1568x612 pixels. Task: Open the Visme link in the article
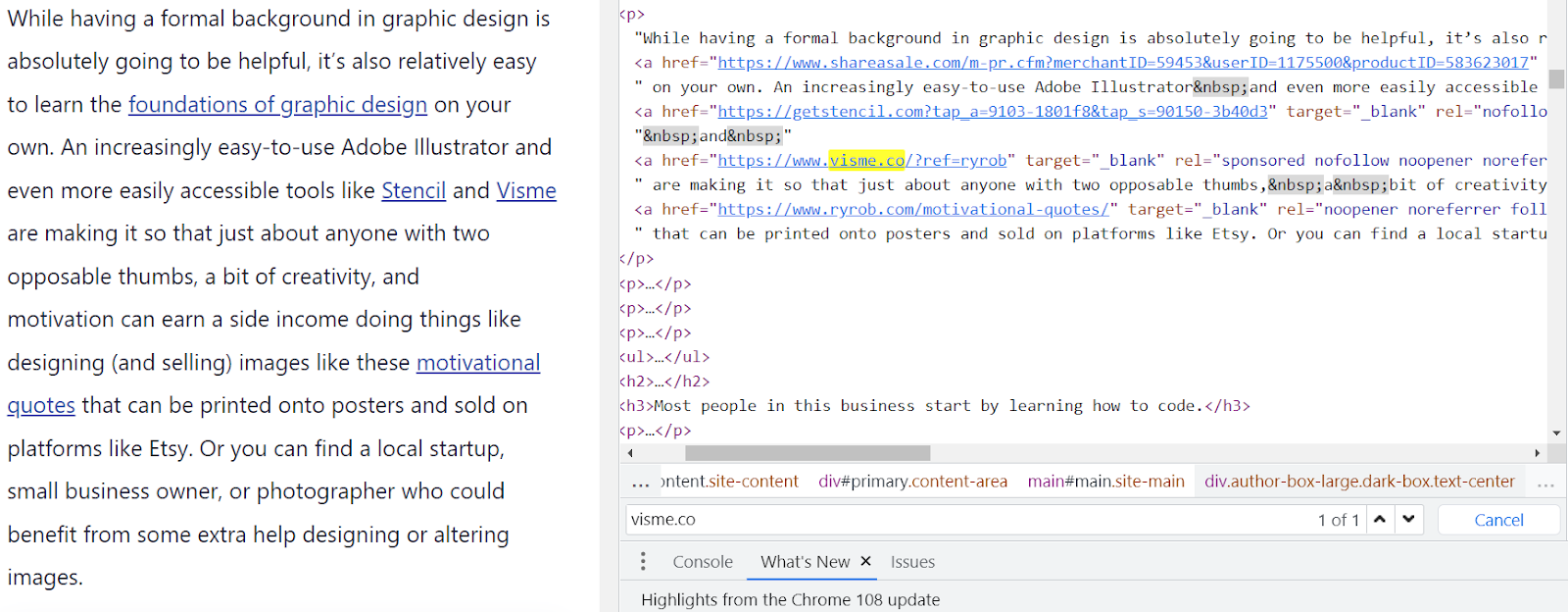pyautogui.click(x=526, y=190)
